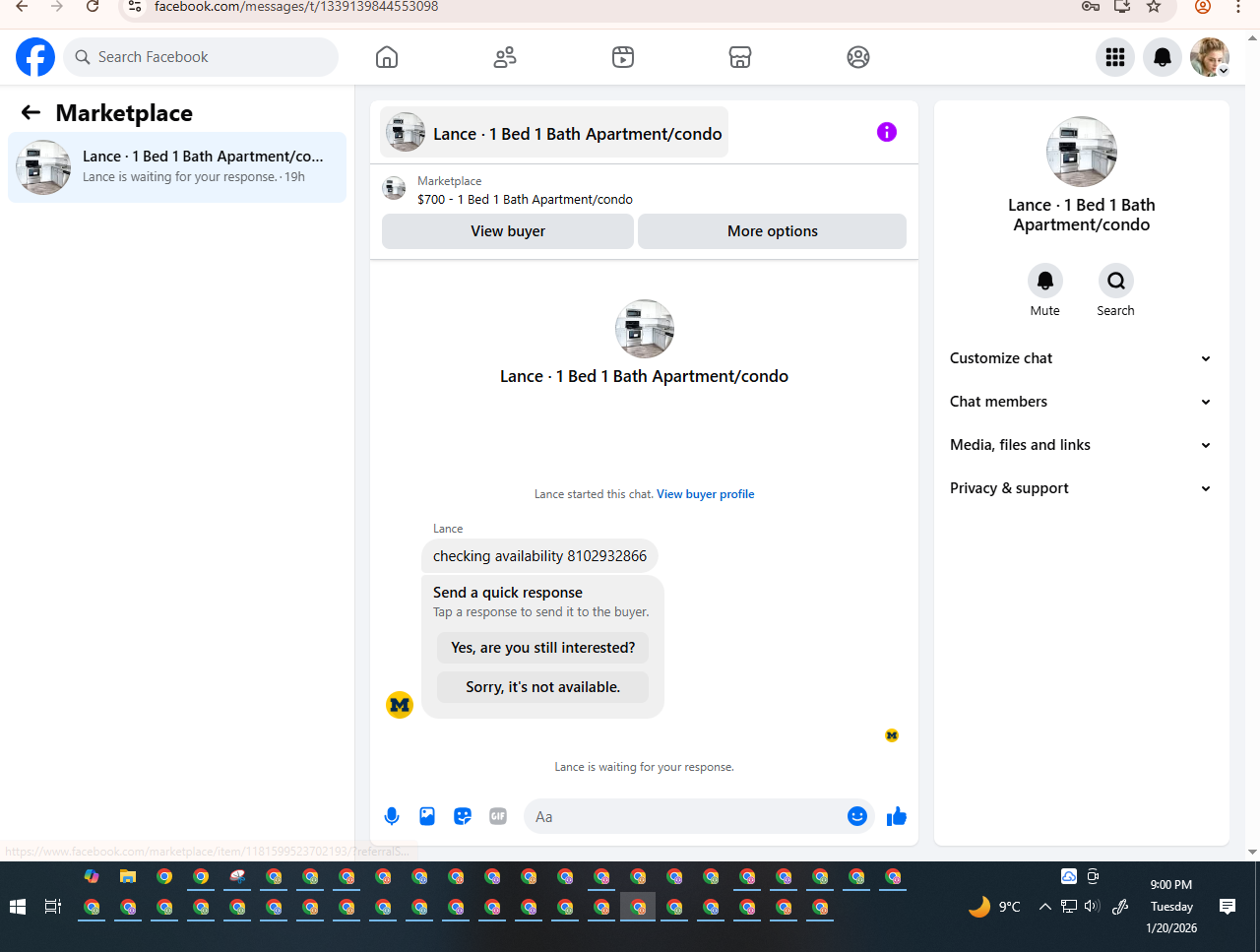The image size is (1260, 952).
Task: Open the volume control in system tray
Action: (1092, 907)
